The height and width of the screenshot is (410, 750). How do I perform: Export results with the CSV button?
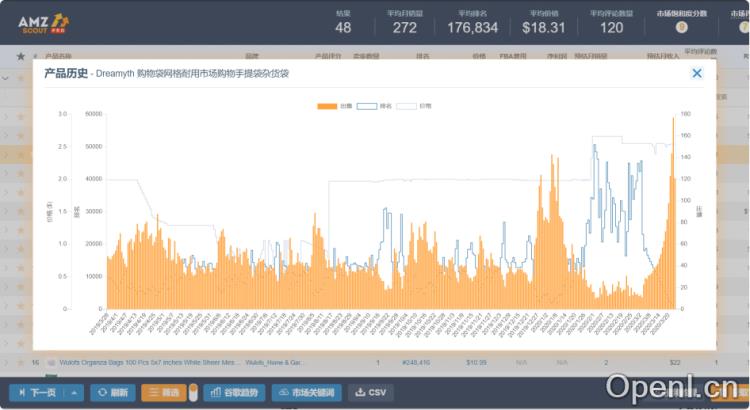point(370,392)
